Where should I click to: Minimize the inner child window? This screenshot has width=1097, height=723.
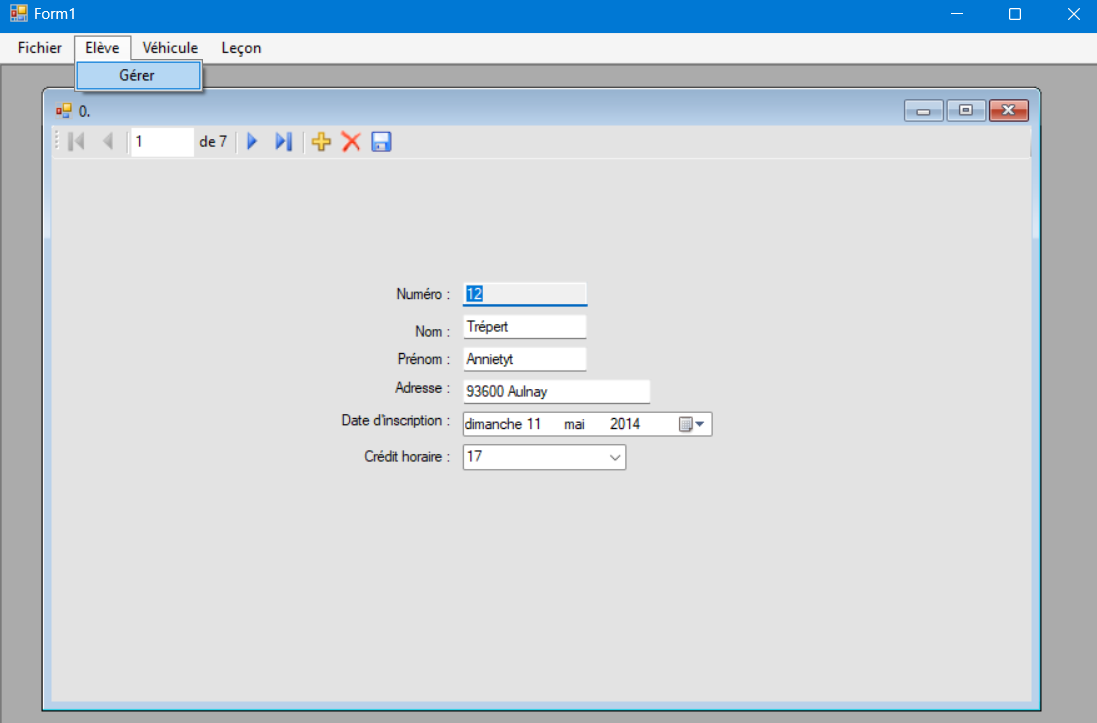pos(923,110)
